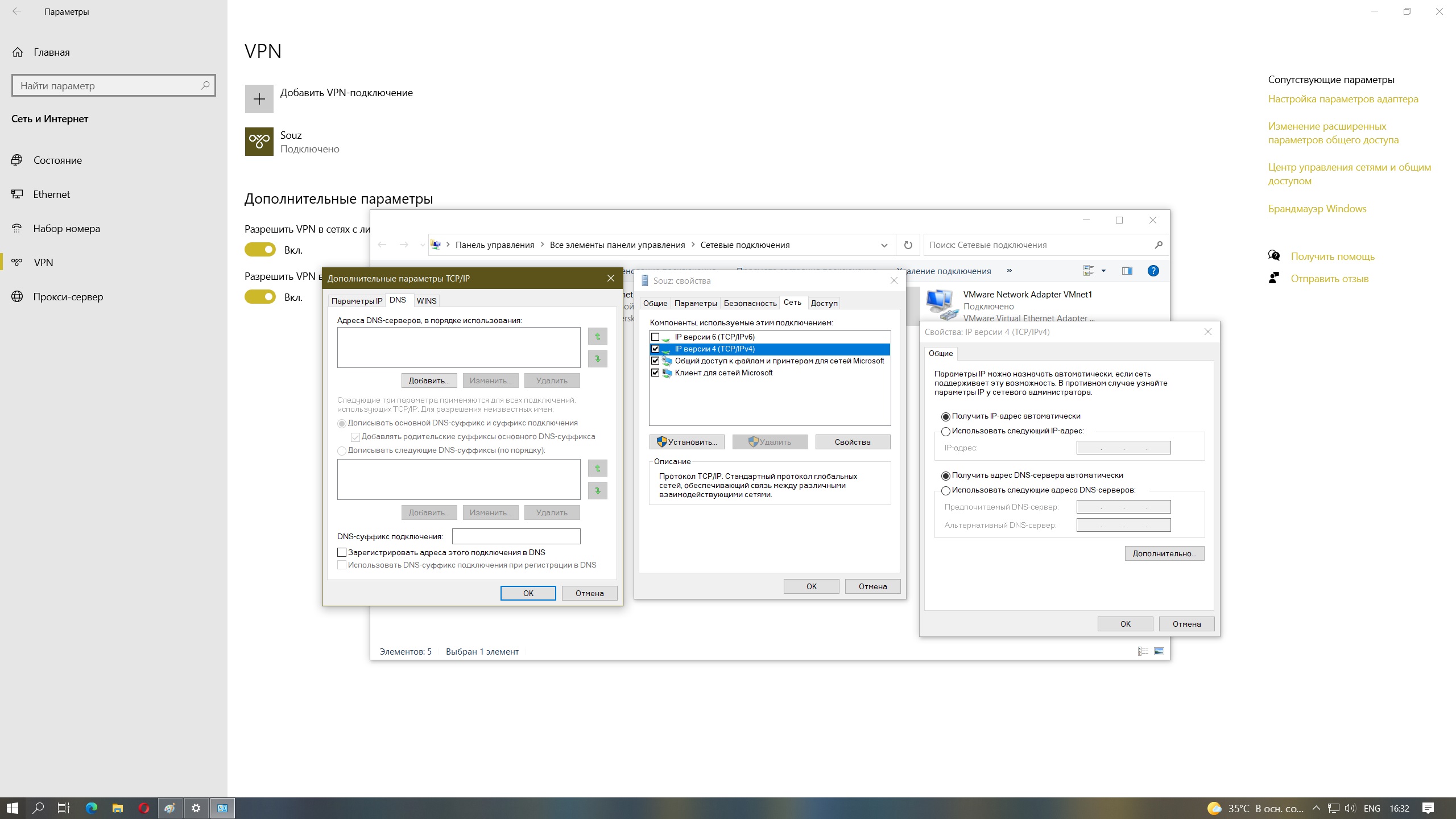Switch to details view in status bar
Screen dimensions: 1456x819
[1143, 651]
